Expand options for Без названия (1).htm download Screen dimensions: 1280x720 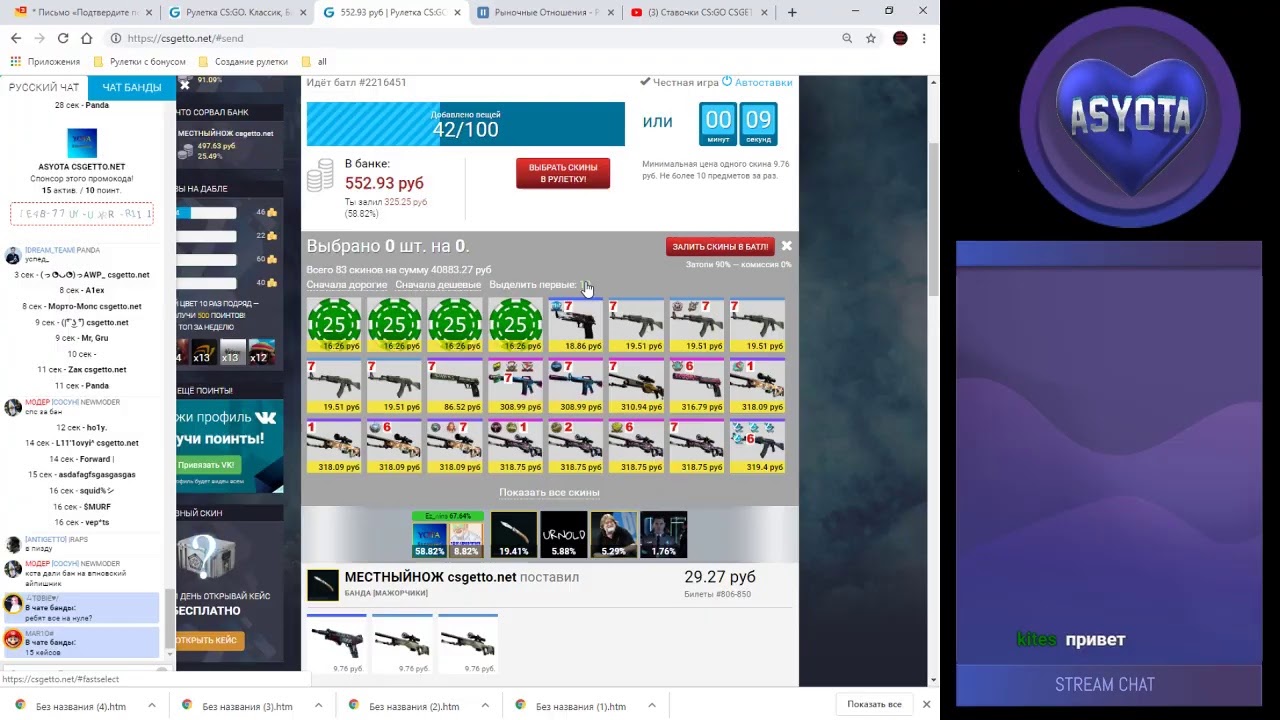652,705
